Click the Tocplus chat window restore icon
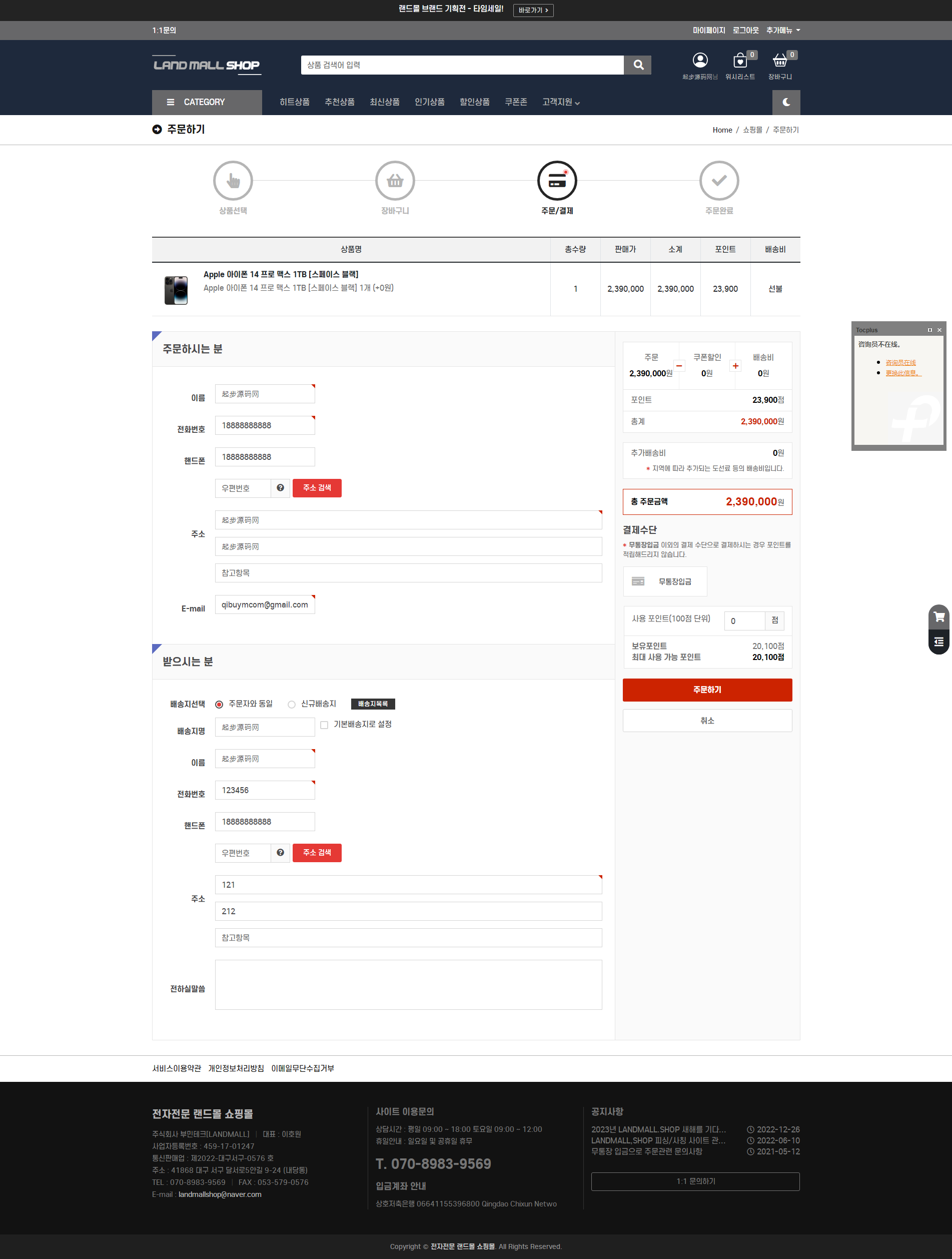This screenshot has width=952, height=1259. click(930, 330)
